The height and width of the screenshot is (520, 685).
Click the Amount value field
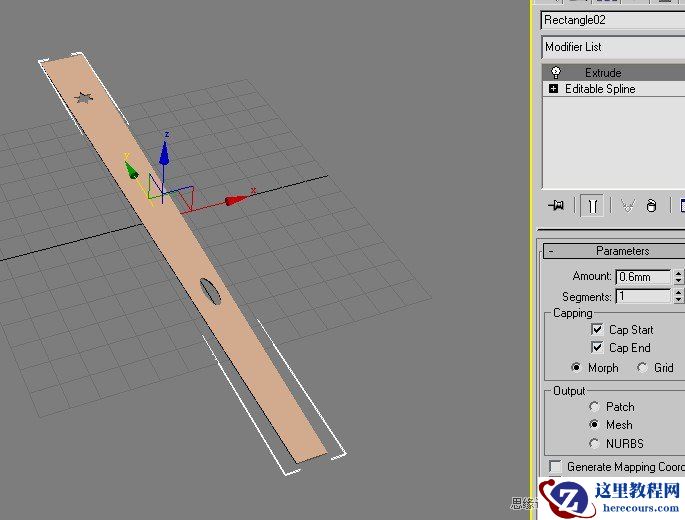coord(643,277)
